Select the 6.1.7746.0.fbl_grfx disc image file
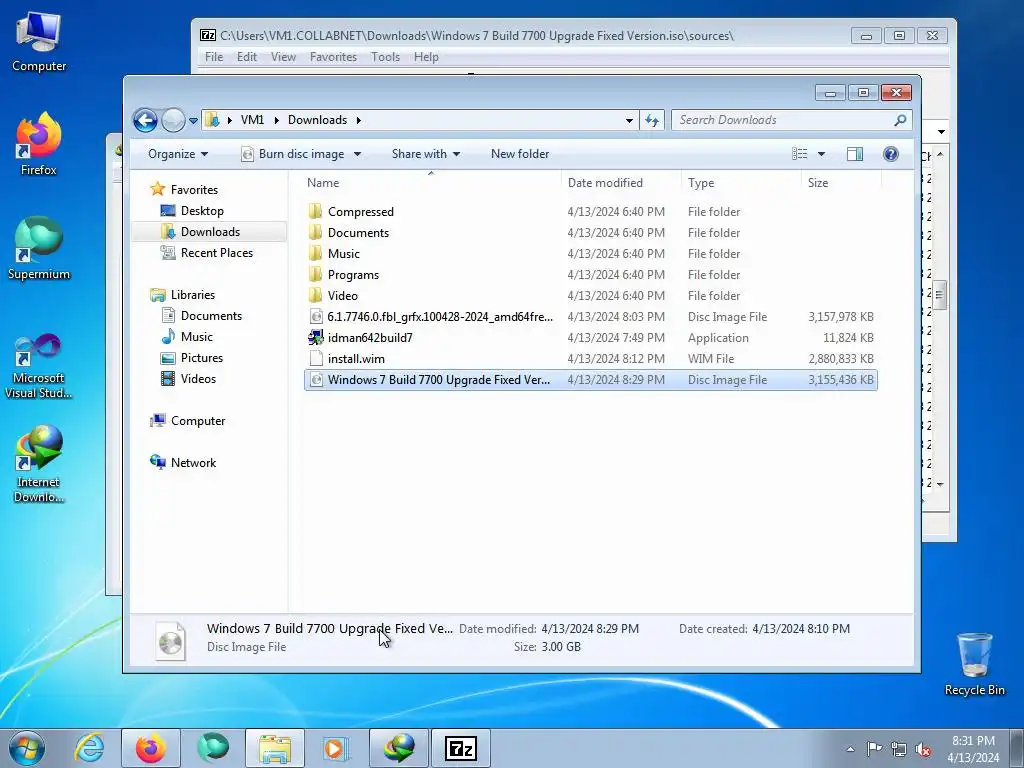The height and width of the screenshot is (768, 1024). [590, 317]
